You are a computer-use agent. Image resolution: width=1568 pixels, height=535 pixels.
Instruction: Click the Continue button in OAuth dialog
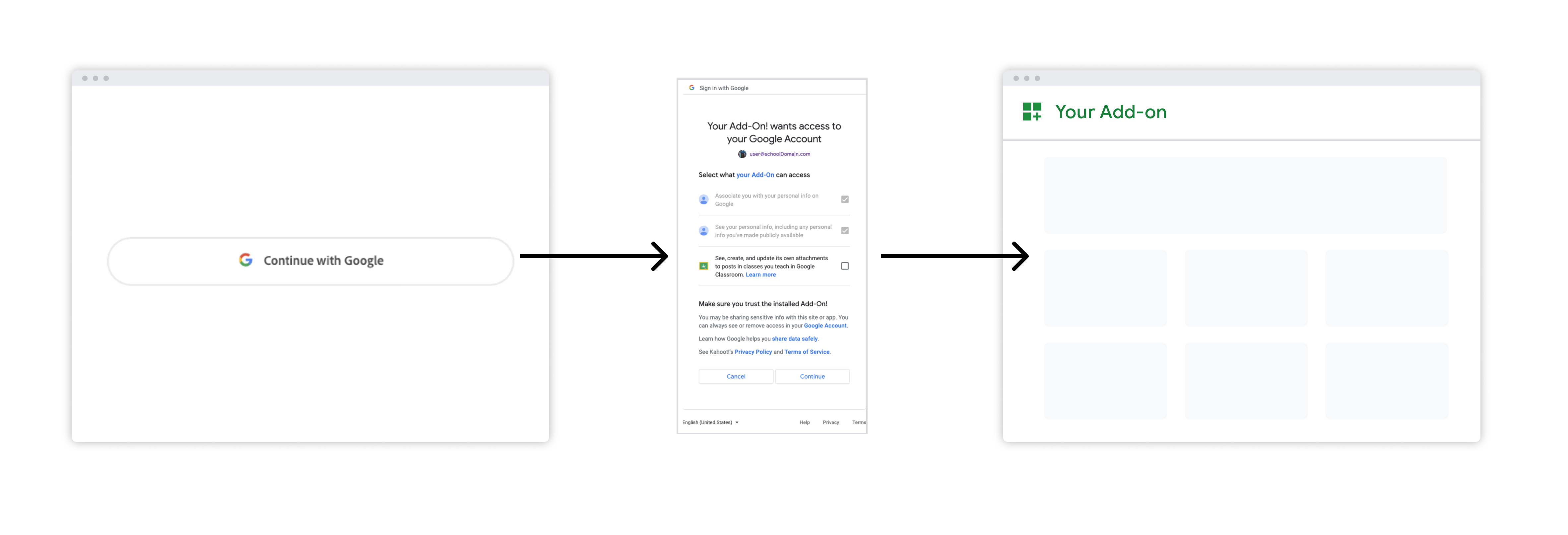coord(812,376)
